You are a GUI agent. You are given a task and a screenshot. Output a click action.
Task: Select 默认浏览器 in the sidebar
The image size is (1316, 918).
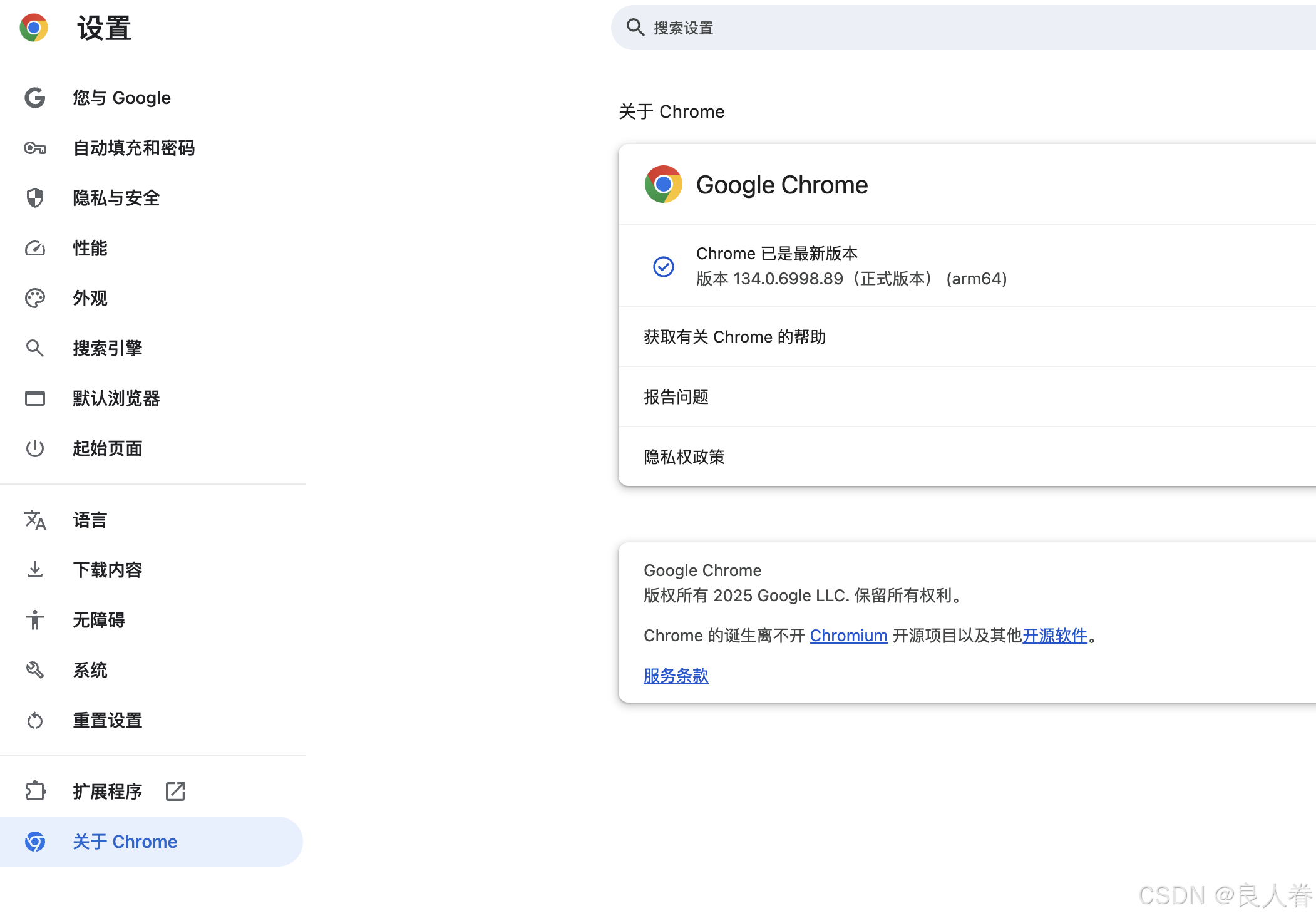click(x=116, y=398)
